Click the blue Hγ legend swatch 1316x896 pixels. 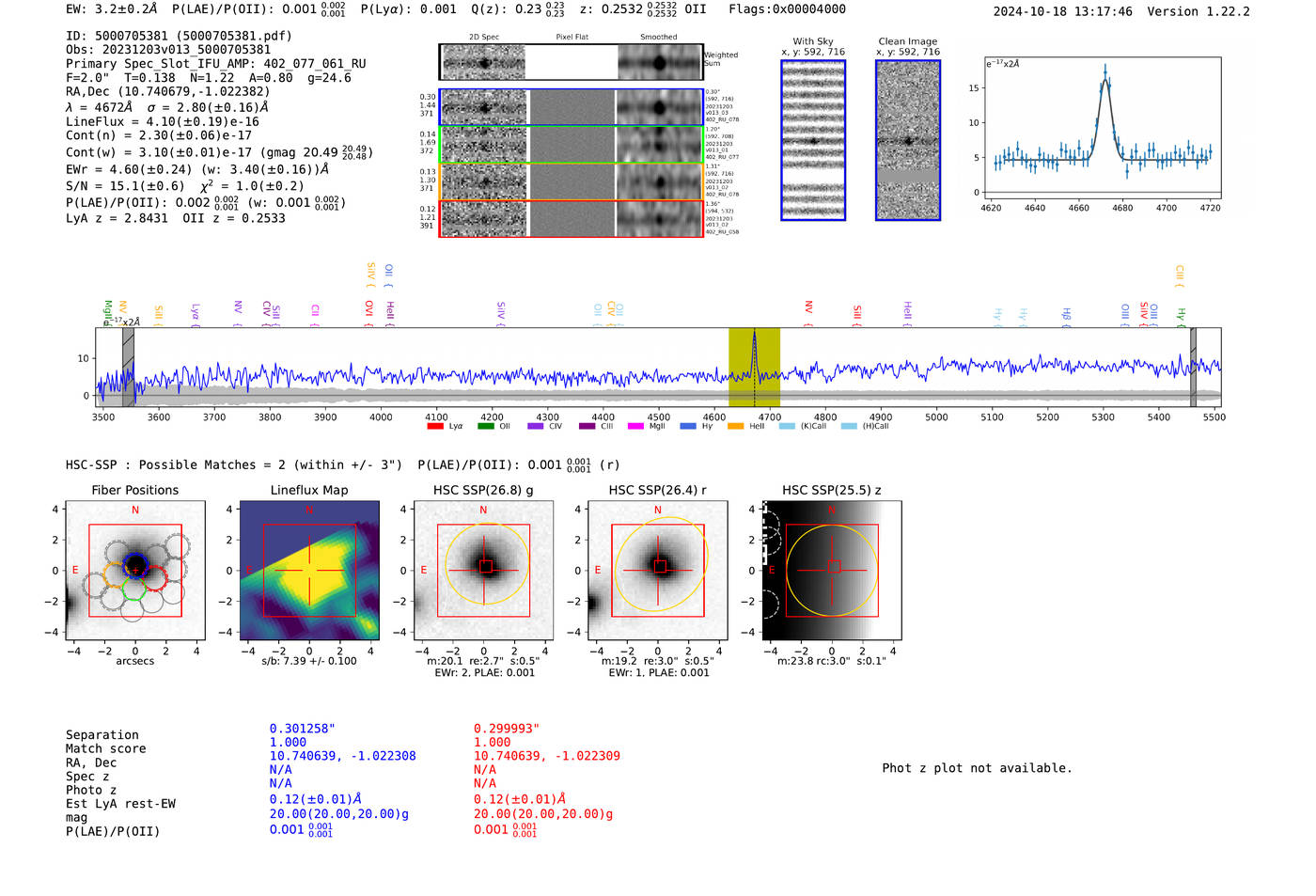[688, 426]
